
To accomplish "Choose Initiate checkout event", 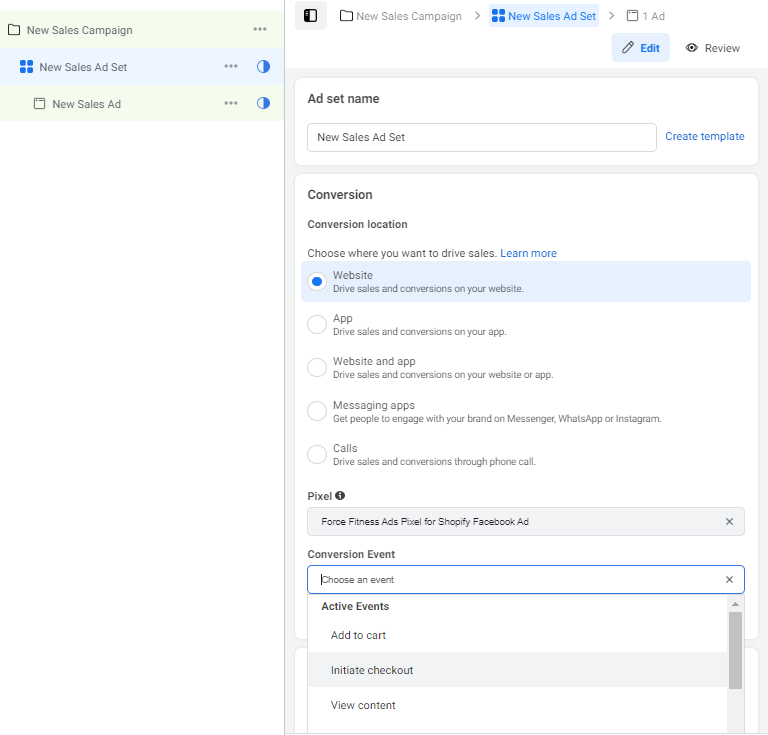I will [x=372, y=670].
